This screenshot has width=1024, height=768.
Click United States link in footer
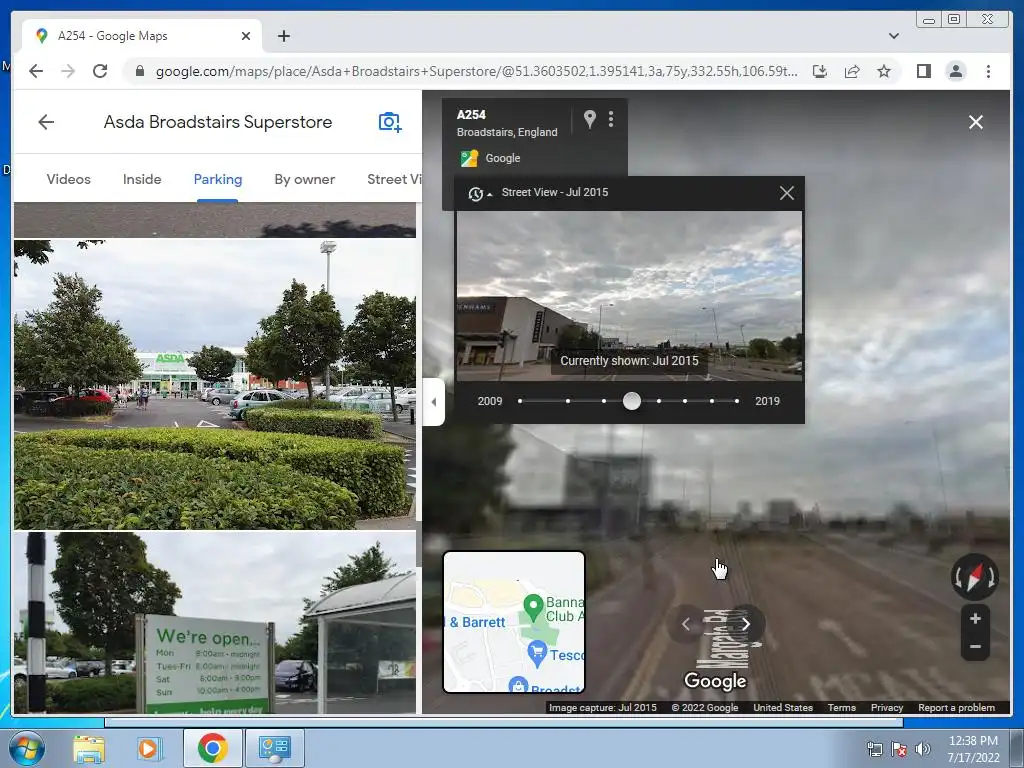coord(782,707)
